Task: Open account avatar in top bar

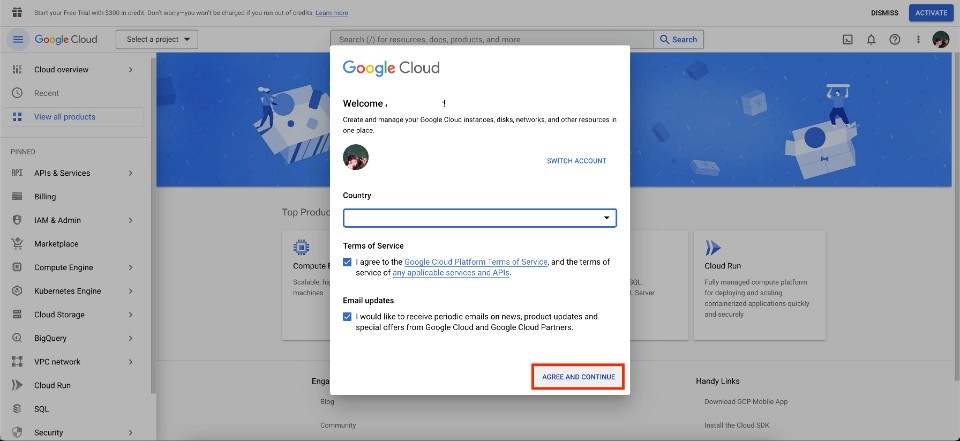Action: click(x=940, y=39)
